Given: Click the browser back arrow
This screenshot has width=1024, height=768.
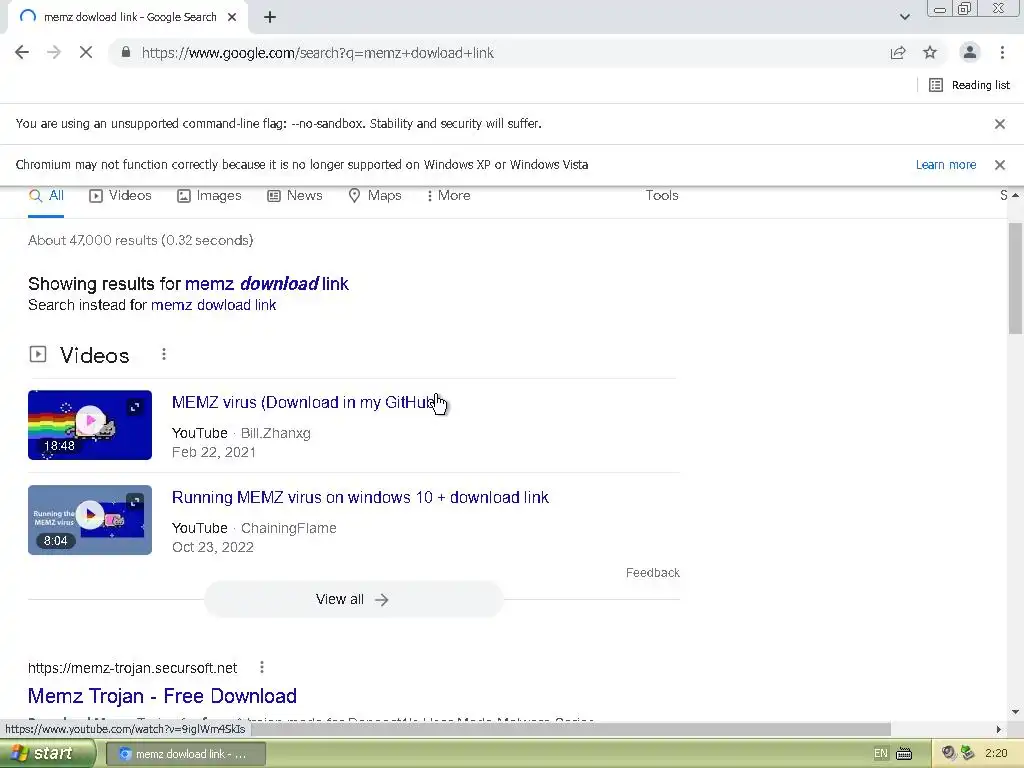Looking at the screenshot, I should (22, 53).
